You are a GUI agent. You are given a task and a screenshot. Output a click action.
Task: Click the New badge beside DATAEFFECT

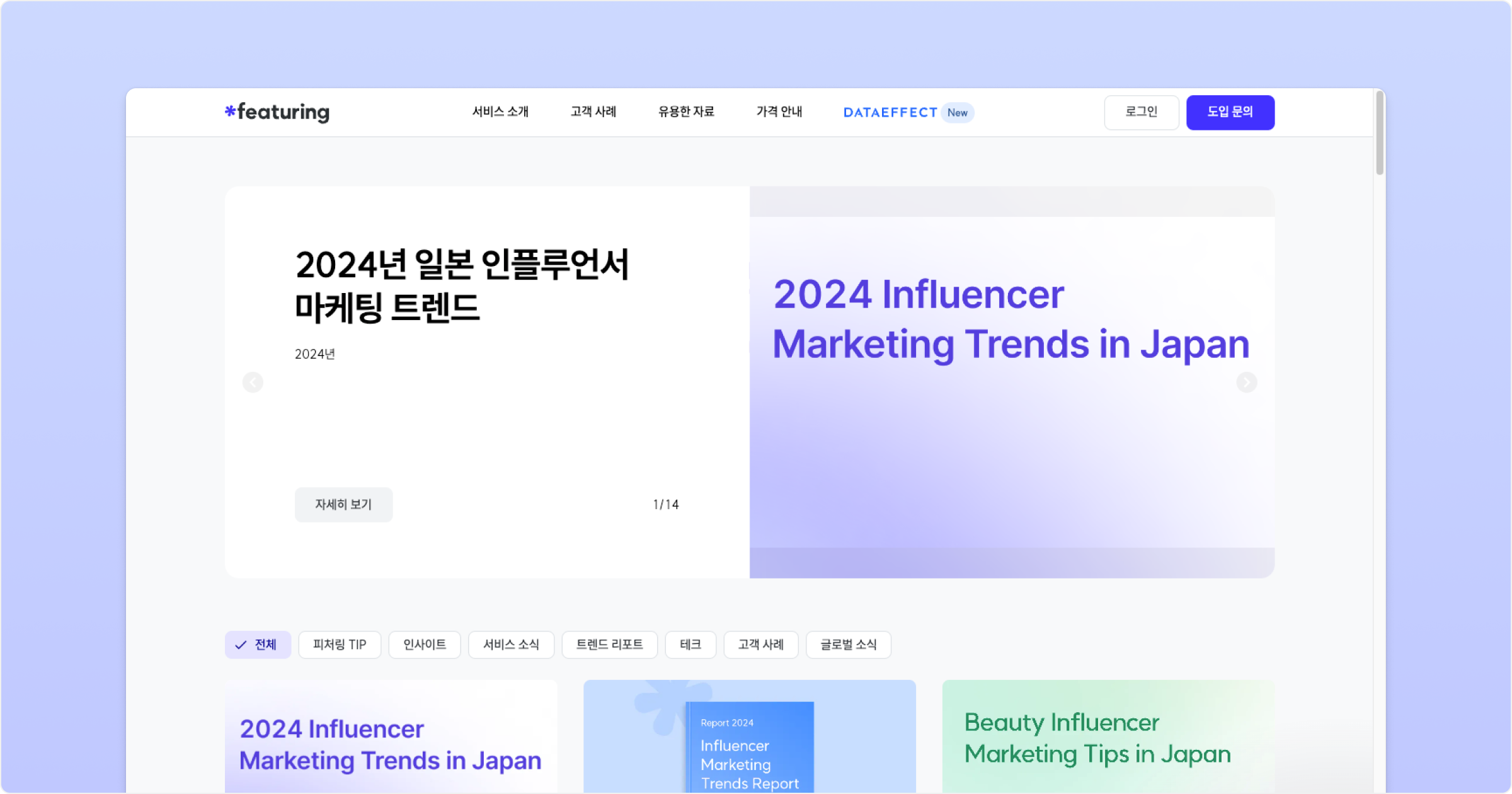(957, 113)
